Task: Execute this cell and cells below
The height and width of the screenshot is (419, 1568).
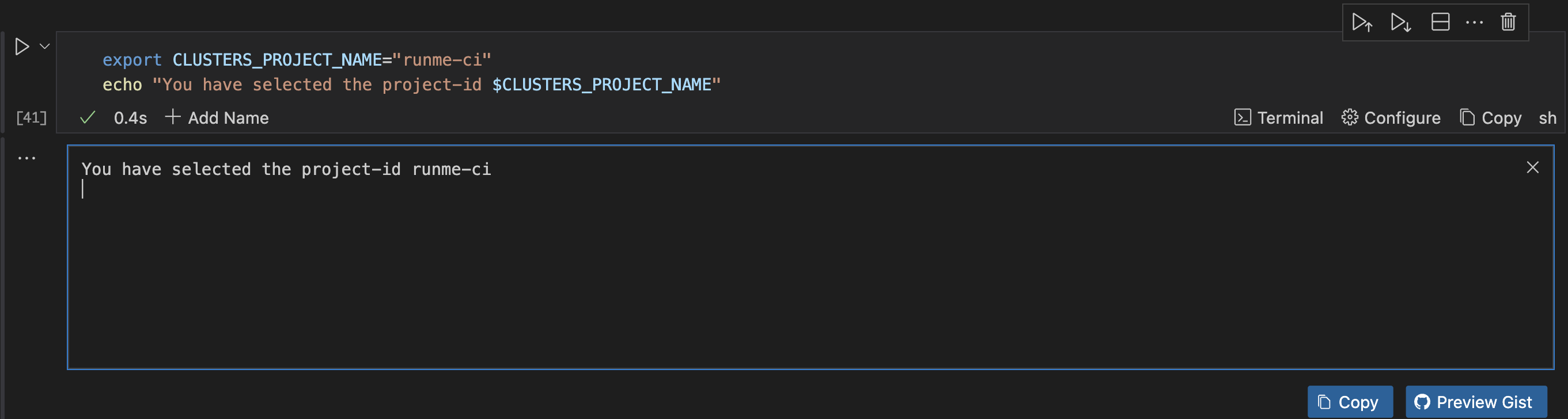Action: pos(1401,22)
